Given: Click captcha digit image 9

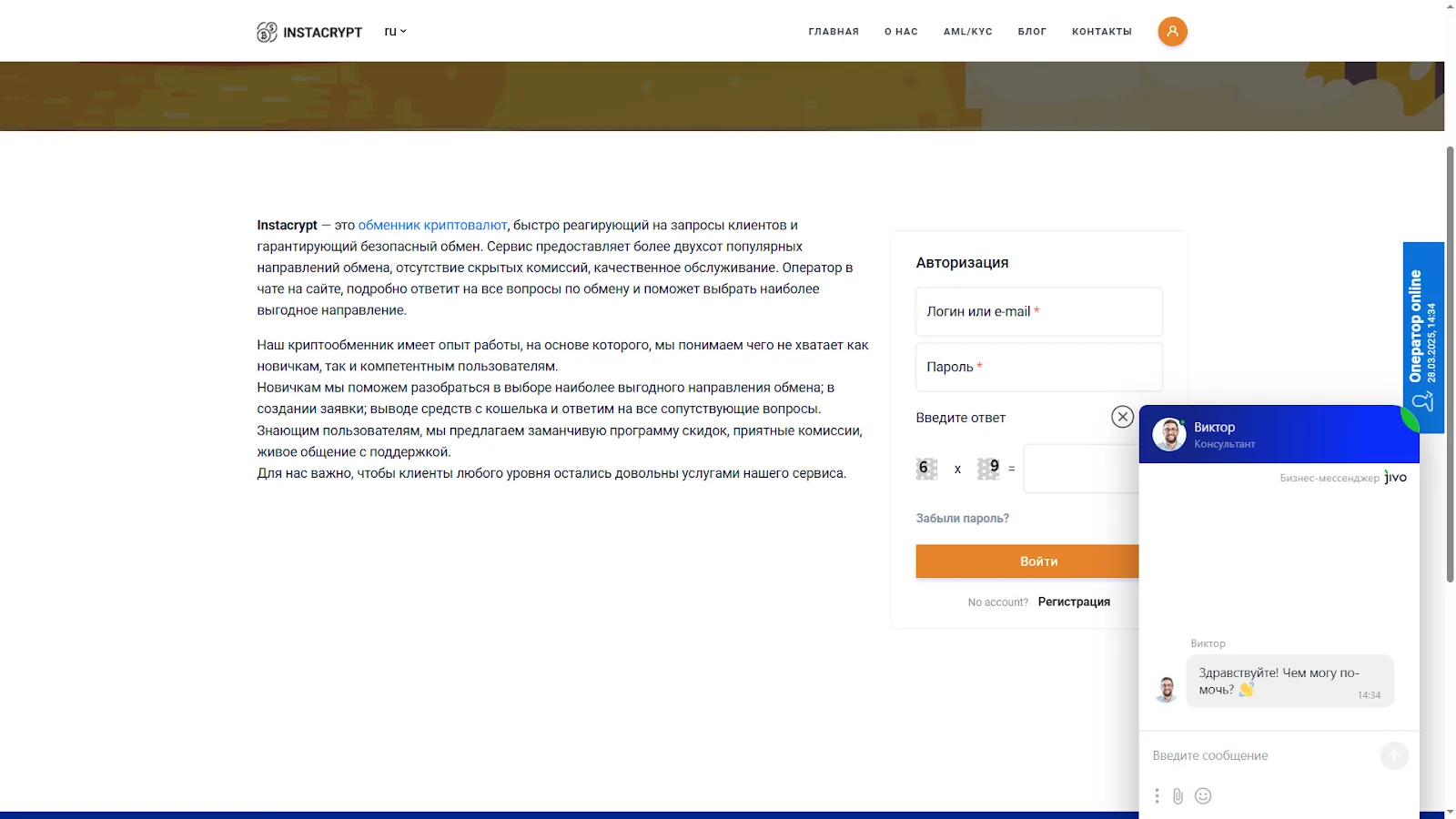Looking at the screenshot, I should point(988,469).
